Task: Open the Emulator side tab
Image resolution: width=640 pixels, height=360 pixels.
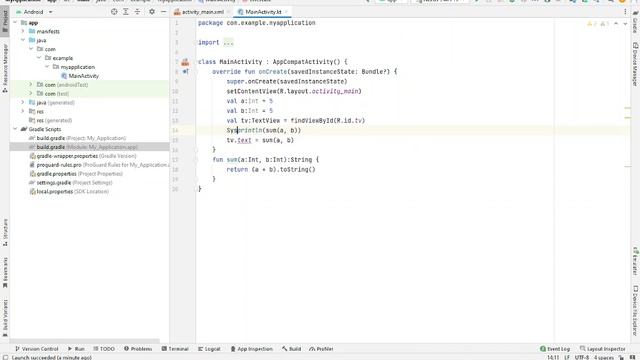Action: (x=635, y=261)
